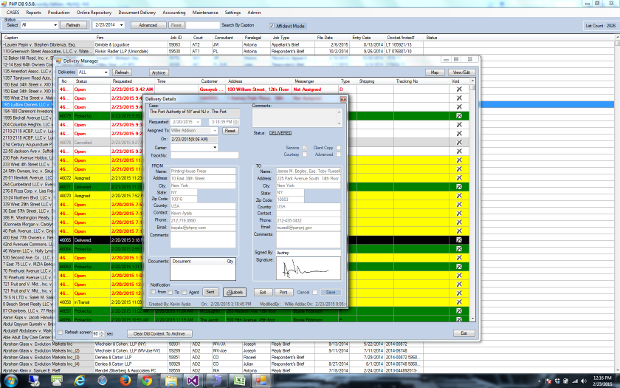Click the Delivery Manager list vertical scrollbar
Image resolution: width=620 pixels, height=388 pixels.
tap(472, 200)
